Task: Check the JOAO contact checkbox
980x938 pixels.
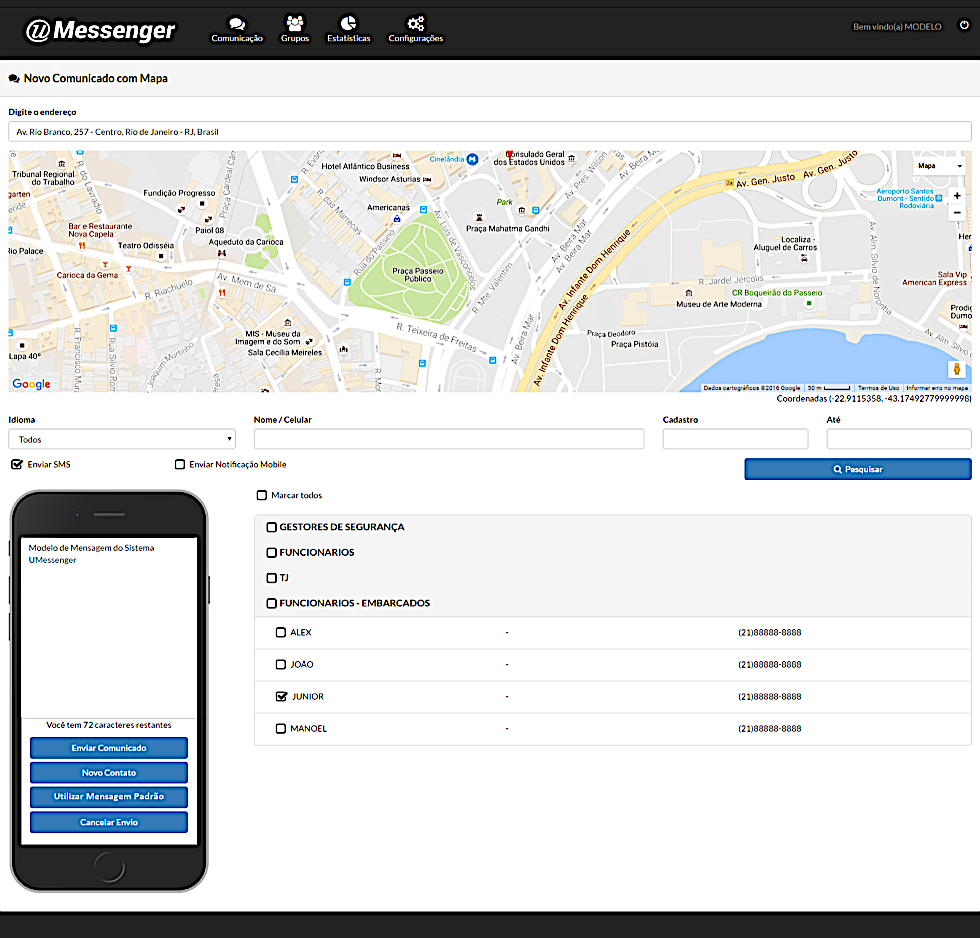Action: 281,664
